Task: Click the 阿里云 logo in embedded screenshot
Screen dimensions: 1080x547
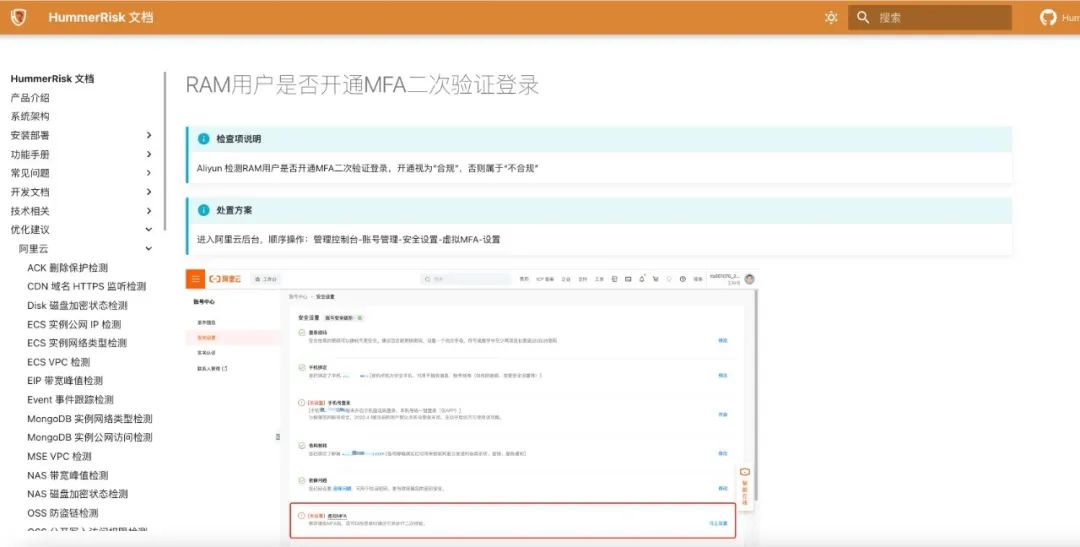Action: tap(225, 279)
